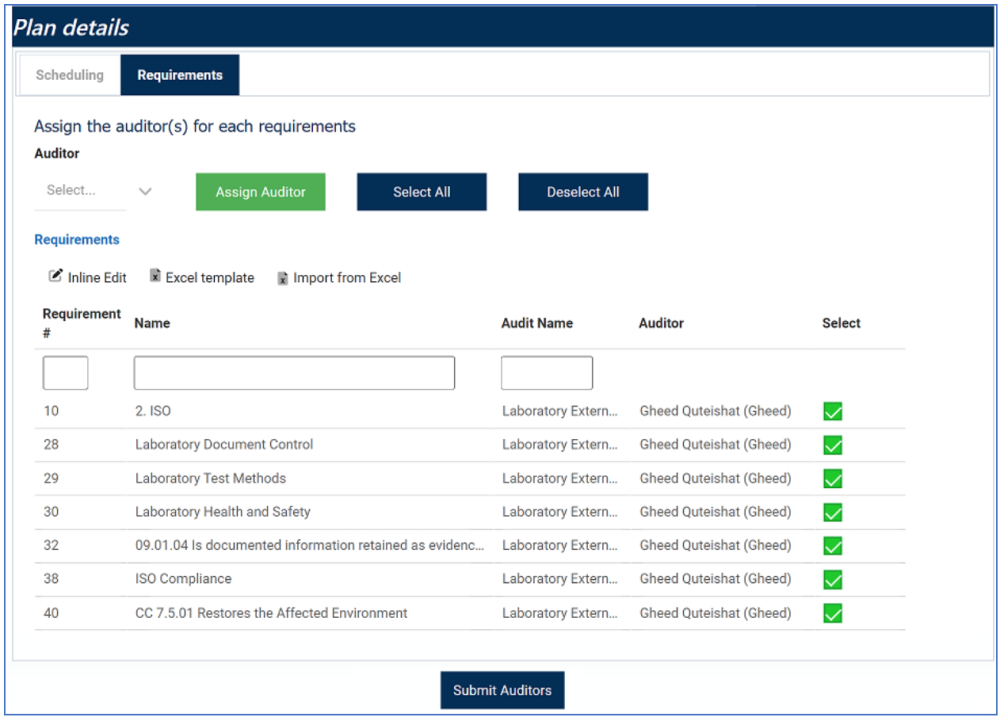This screenshot has width=1000, height=721.
Task: Select 'Laboratory Health and Safety' name cell
Action: [x=223, y=512]
